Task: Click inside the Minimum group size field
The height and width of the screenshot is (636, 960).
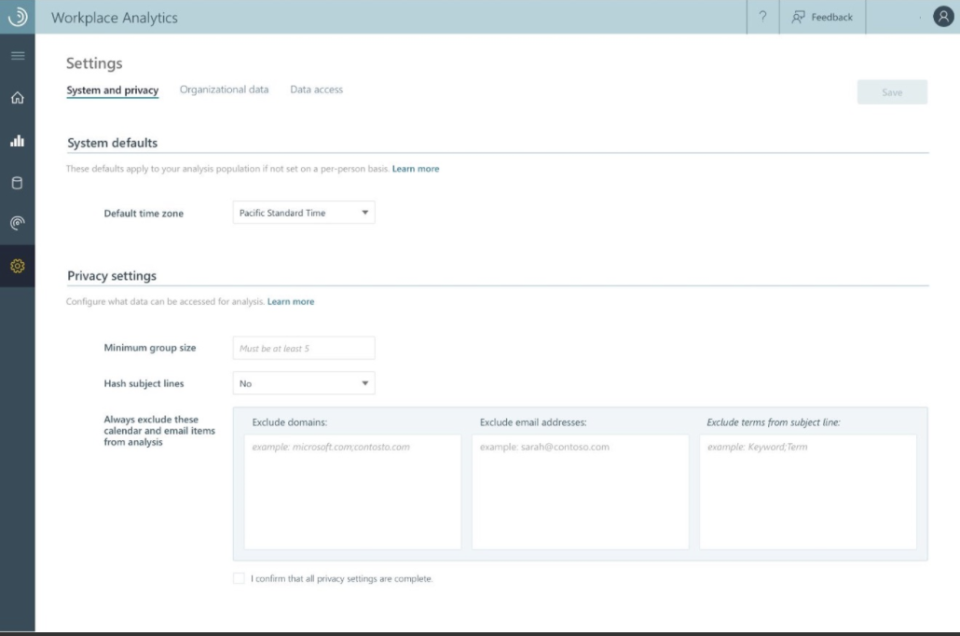Action: (x=303, y=347)
